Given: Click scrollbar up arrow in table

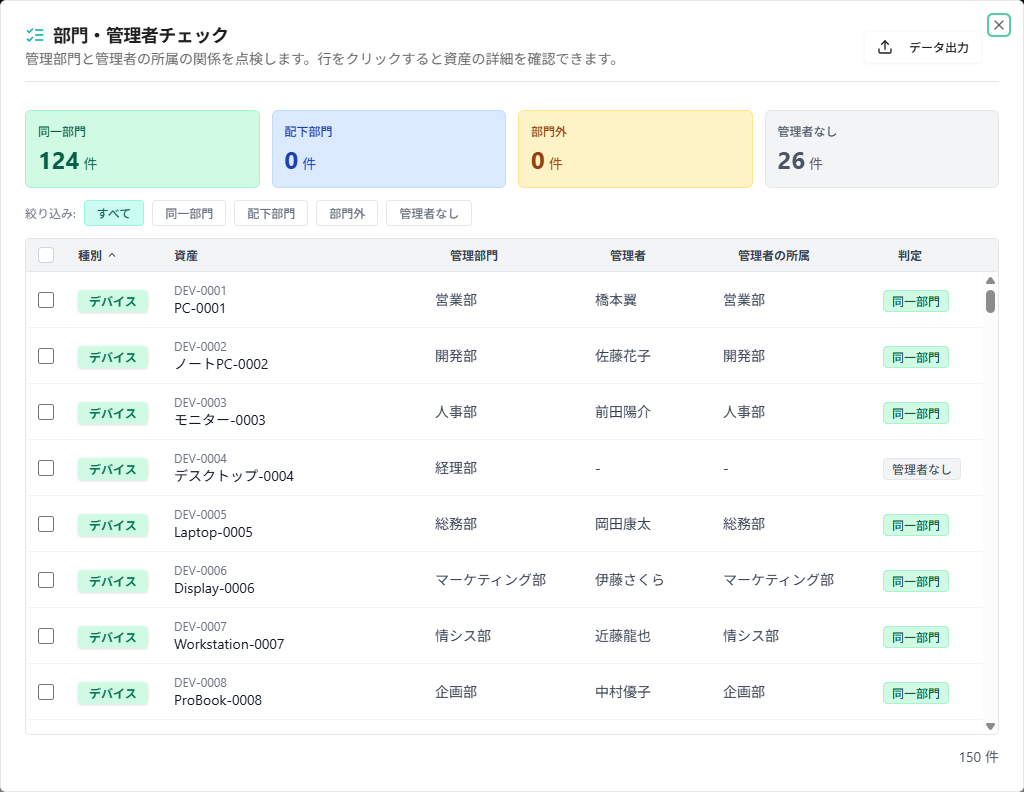Looking at the screenshot, I should pyautogui.click(x=990, y=280).
